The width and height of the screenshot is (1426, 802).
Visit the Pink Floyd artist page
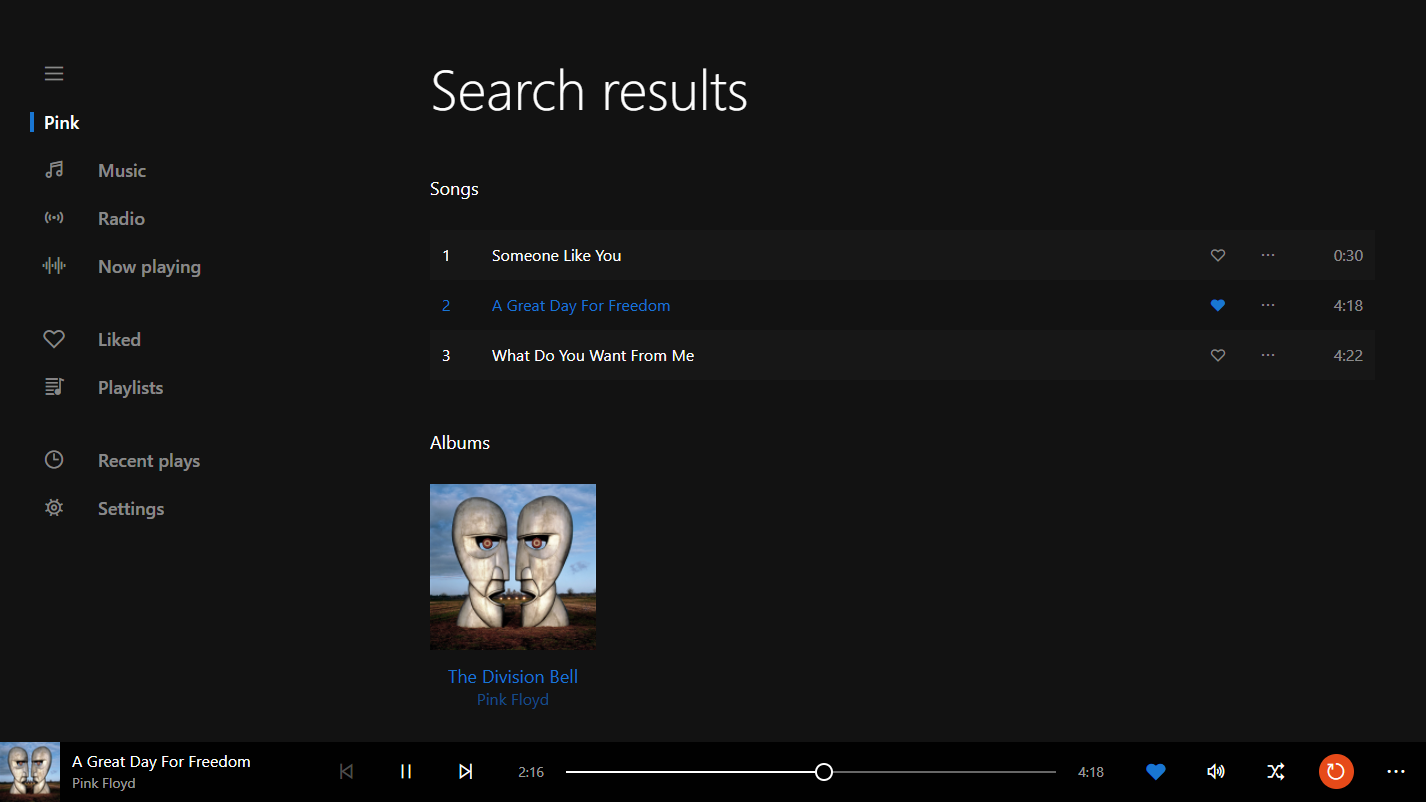click(512, 699)
